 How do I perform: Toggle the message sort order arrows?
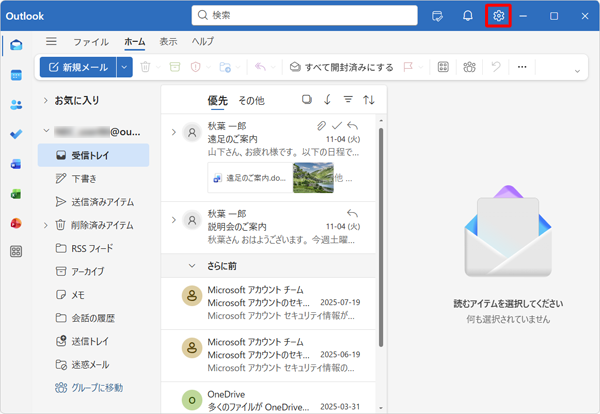tap(369, 99)
